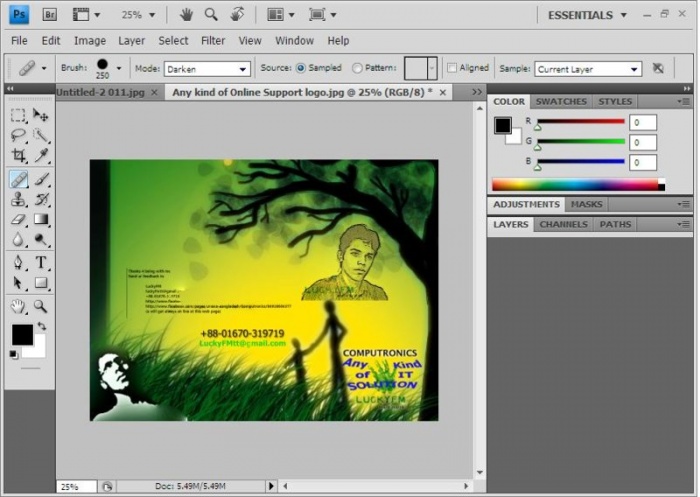Open the Mode dropdown showing Darken
700x497 pixels.
tap(207, 69)
